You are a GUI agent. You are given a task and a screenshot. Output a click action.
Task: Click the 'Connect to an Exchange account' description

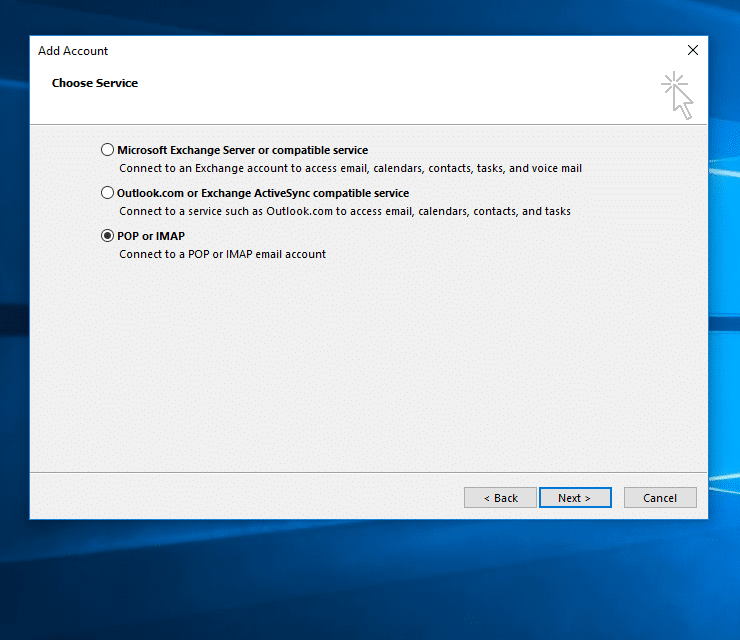(x=350, y=168)
